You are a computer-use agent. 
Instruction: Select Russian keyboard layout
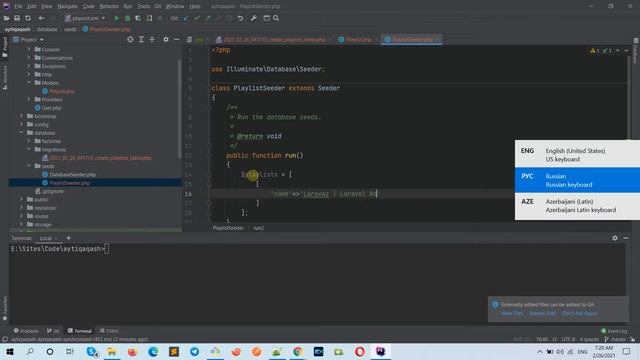pyautogui.click(x=577, y=180)
